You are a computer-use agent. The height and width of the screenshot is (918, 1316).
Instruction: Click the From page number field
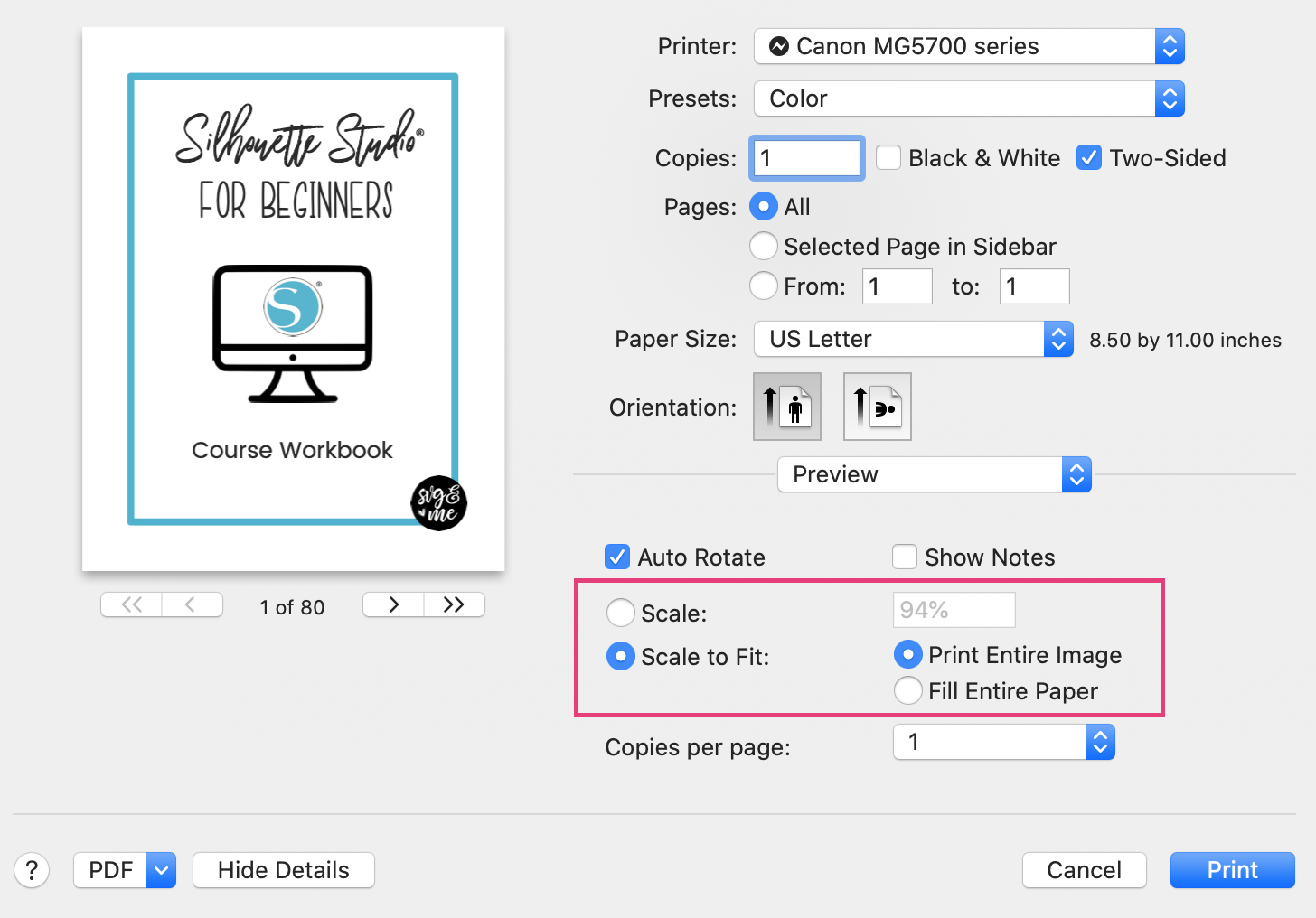pos(898,286)
